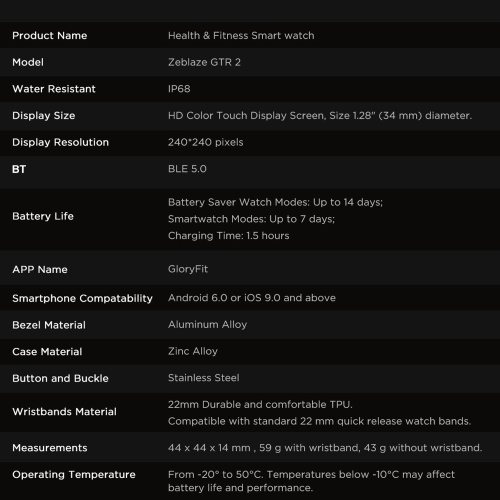This screenshot has height=500, width=500.
Task: Click the Zinc Alloy case material value
Action: coord(193,351)
